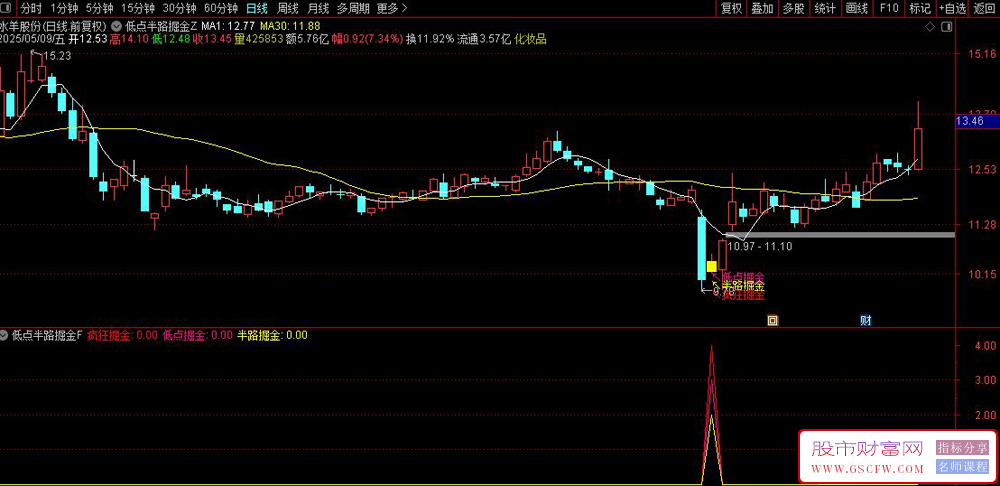Click the 半路掘金: 0.00 indicator value
Viewport: 1000px width, 486px height.
(272, 335)
